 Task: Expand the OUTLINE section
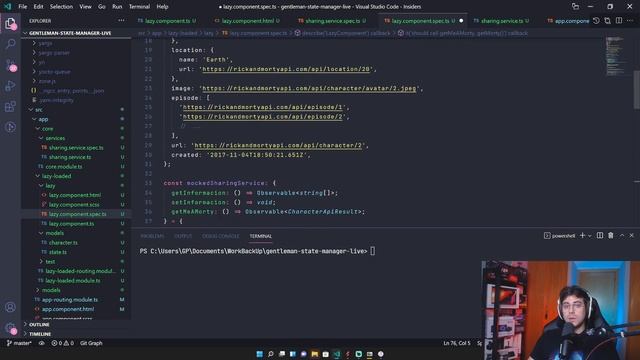click(x=39, y=324)
